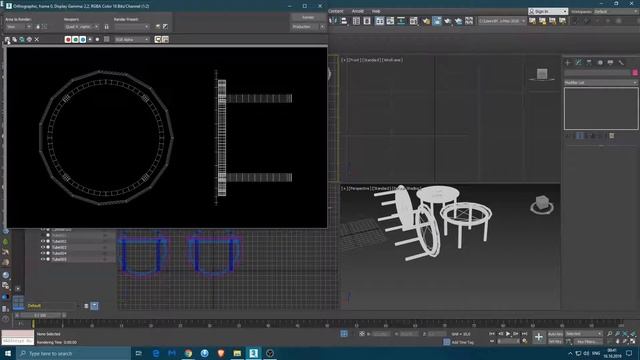Viewport: 640px width, 360px height.
Task: Open the project path dropdown in toolbar
Action: tap(502, 21)
